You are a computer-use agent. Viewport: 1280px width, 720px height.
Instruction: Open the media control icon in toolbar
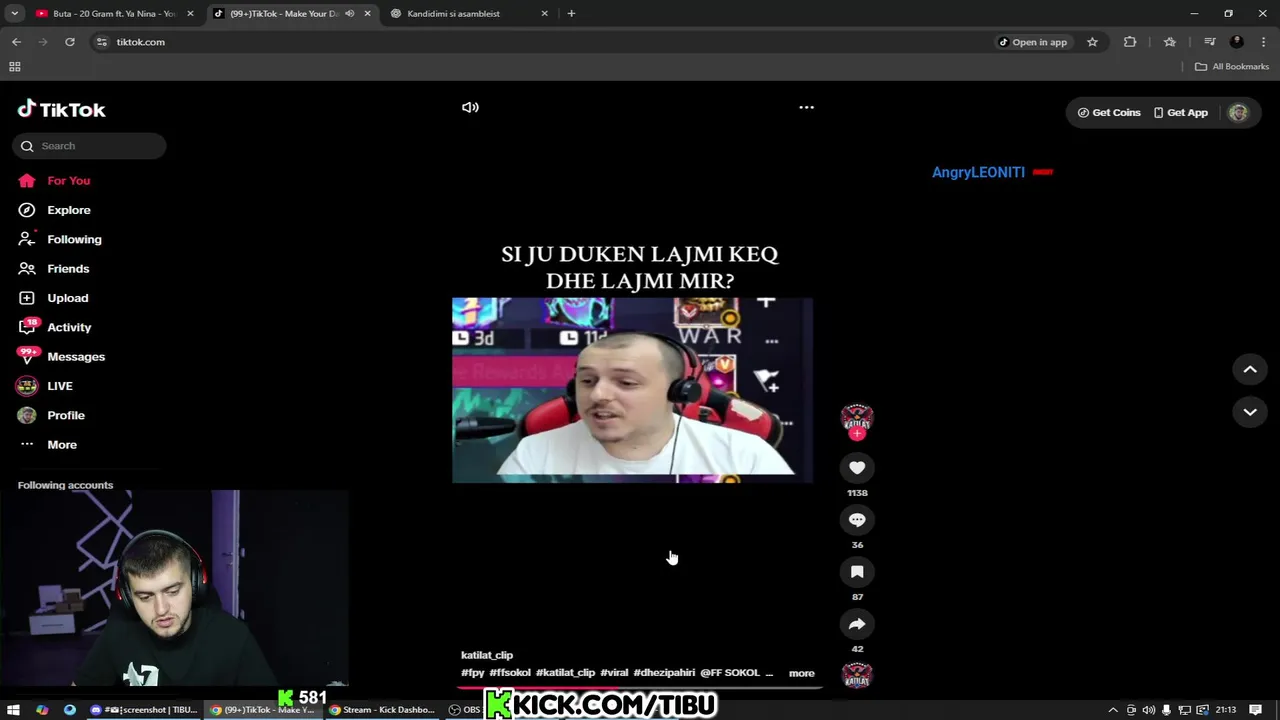[x=1209, y=42]
